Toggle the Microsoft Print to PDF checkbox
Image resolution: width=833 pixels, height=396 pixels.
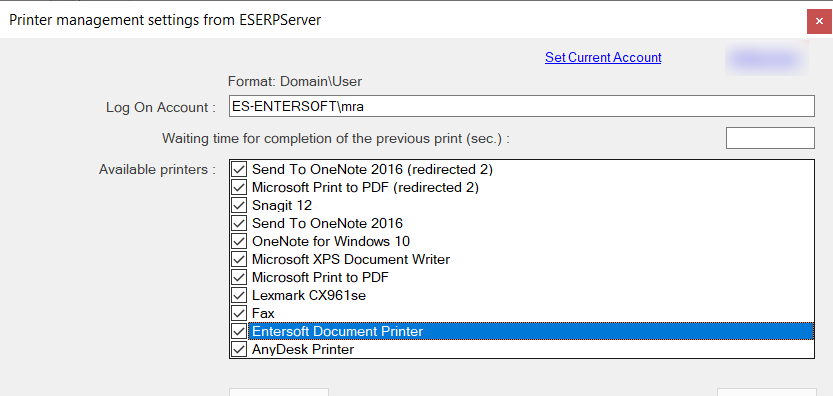(x=239, y=277)
